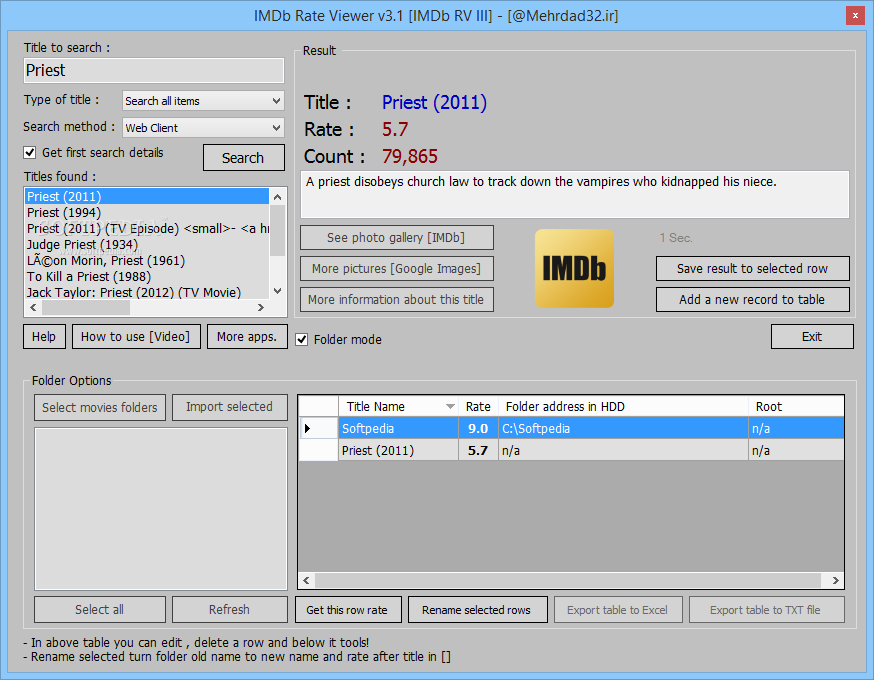The image size is (874, 680).
Task: Click titles list scroll up arrow
Action: pos(278,197)
